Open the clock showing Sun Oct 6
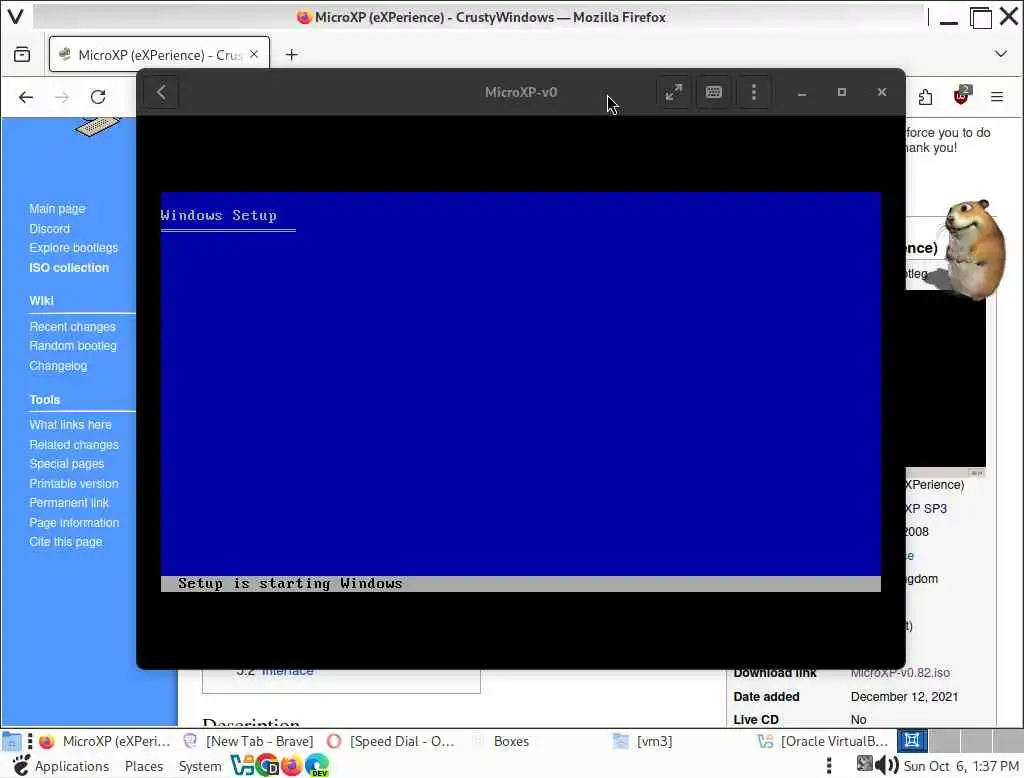Screen dimensions: 1024x778 pyautogui.click(x=961, y=766)
